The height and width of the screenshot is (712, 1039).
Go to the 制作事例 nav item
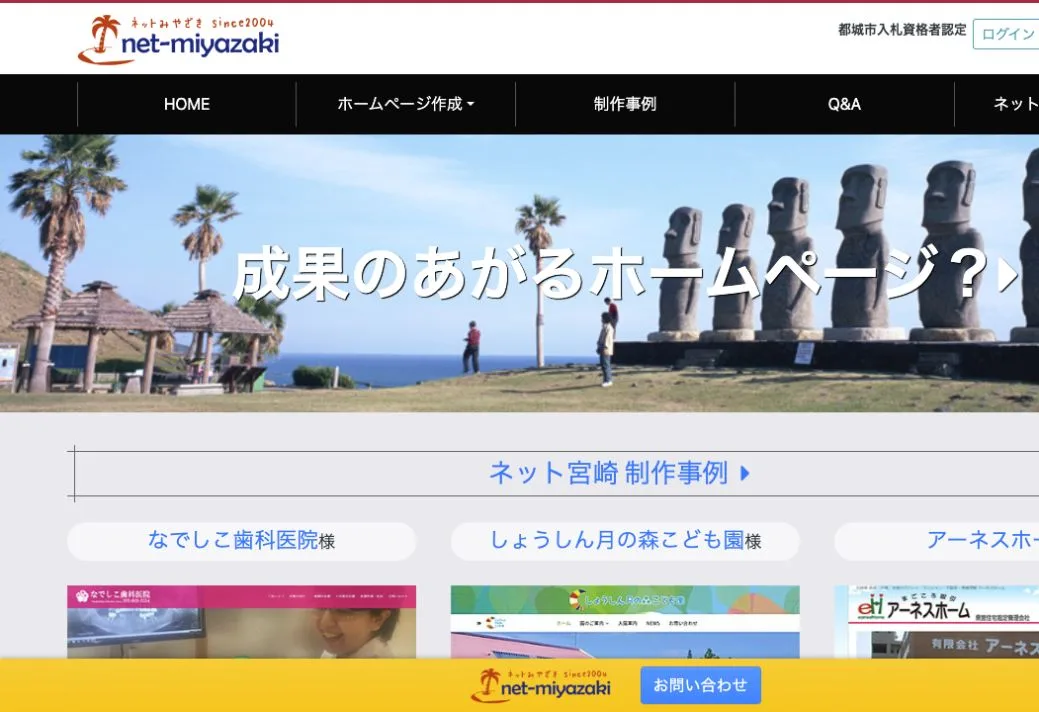tap(625, 104)
